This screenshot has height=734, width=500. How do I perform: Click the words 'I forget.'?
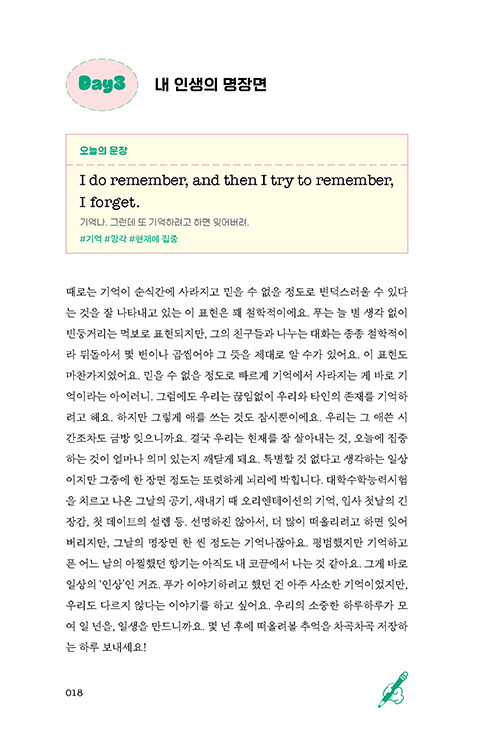(x=110, y=203)
